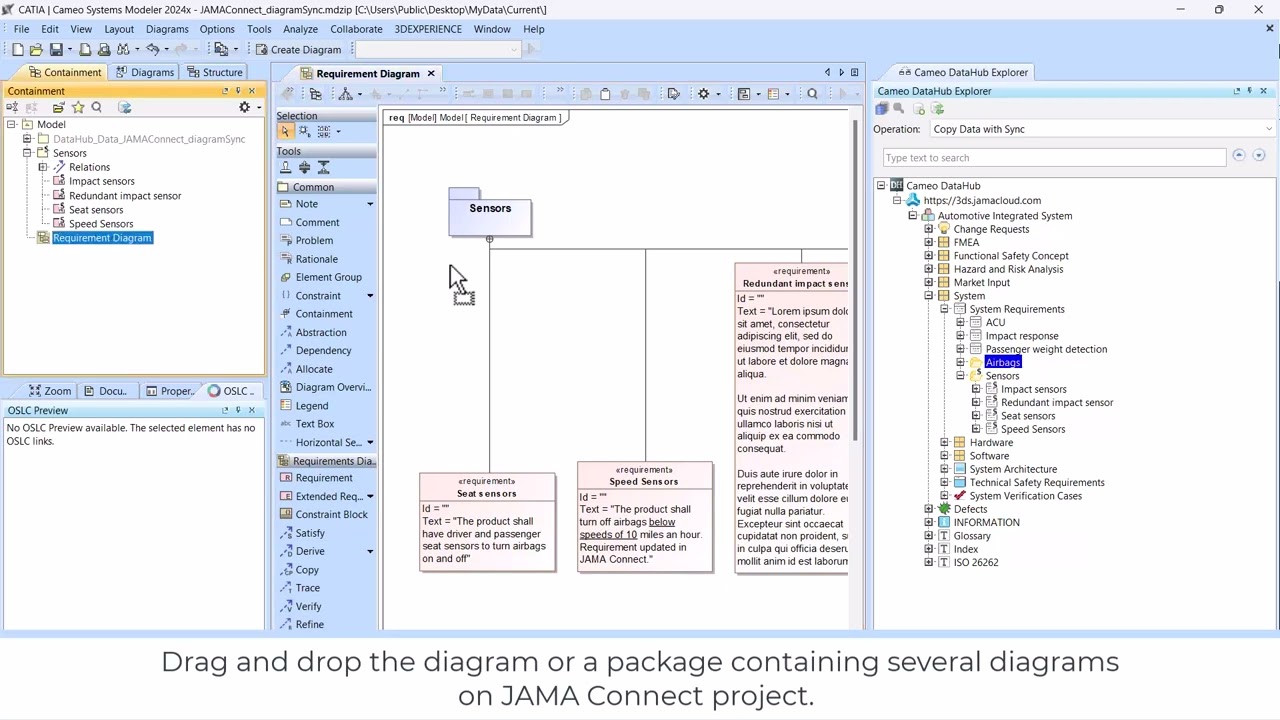Click the binoculars Find icon
1280x720 pixels.
click(123, 49)
